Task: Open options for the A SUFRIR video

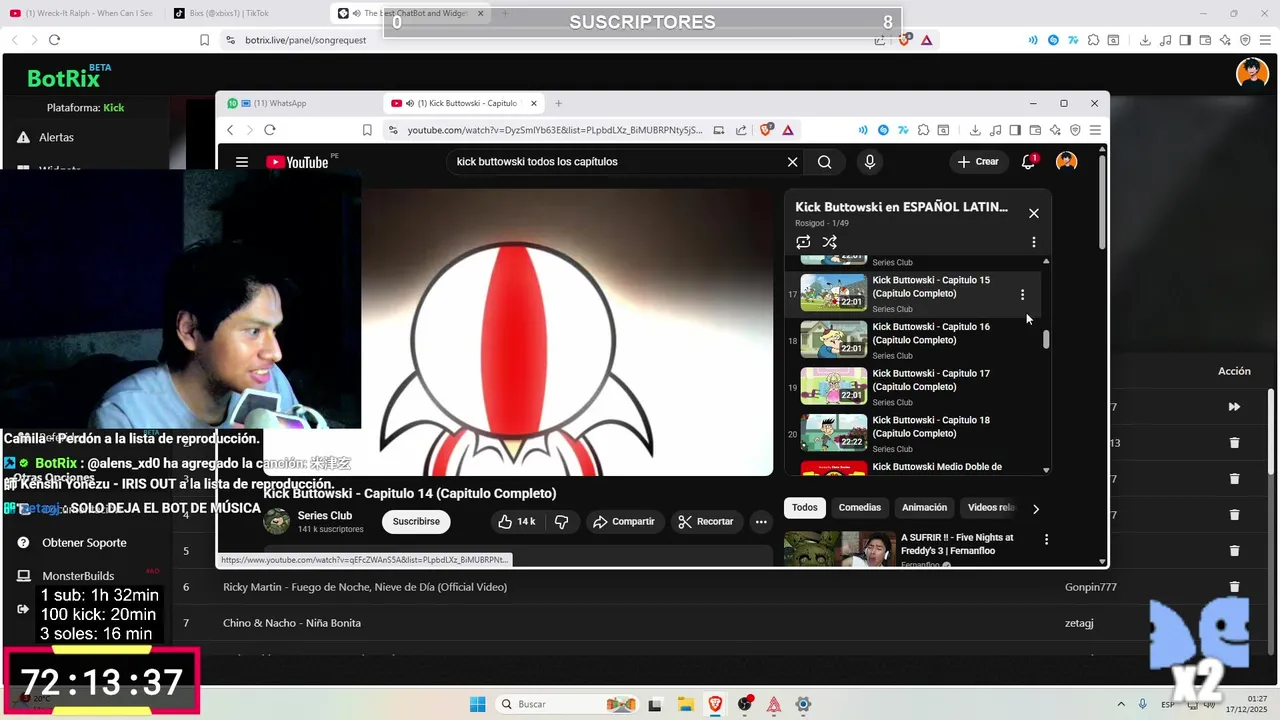Action: point(1046,540)
